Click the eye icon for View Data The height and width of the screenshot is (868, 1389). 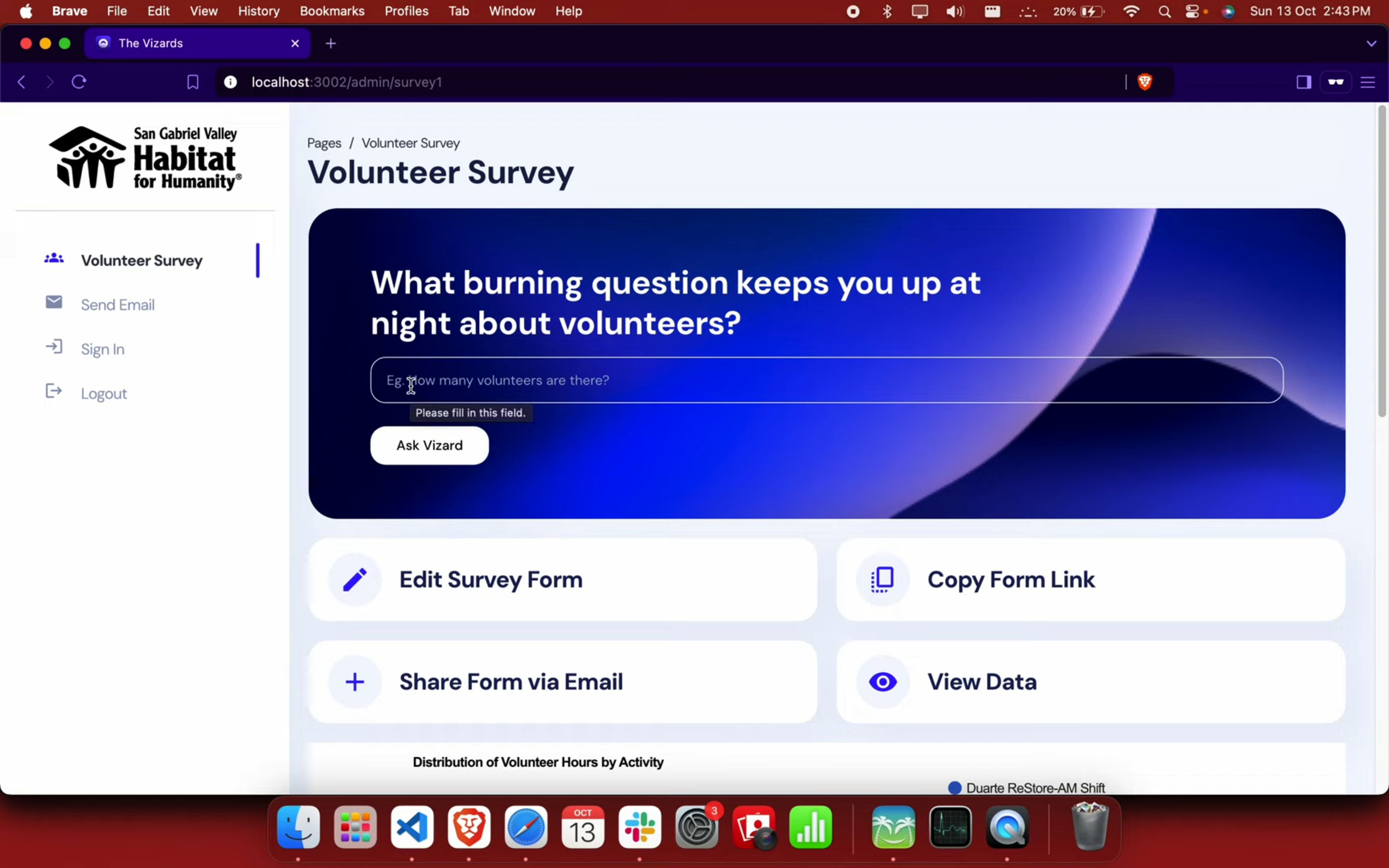[882, 682]
